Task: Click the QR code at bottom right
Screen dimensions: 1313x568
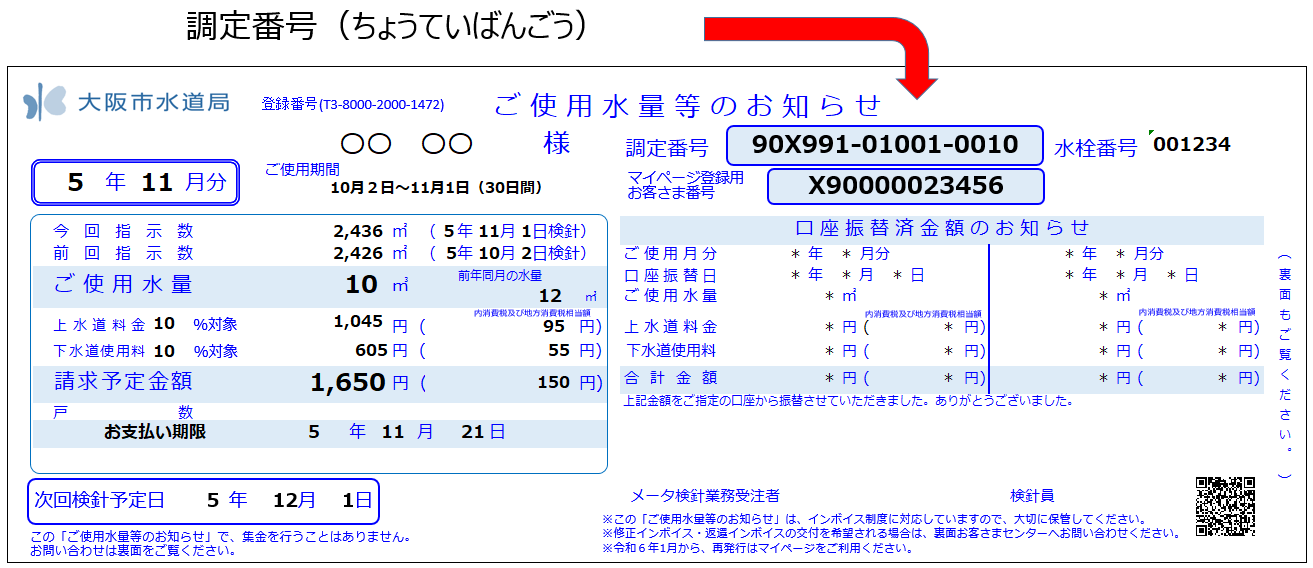Action: pyautogui.click(x=1225, y=506)
